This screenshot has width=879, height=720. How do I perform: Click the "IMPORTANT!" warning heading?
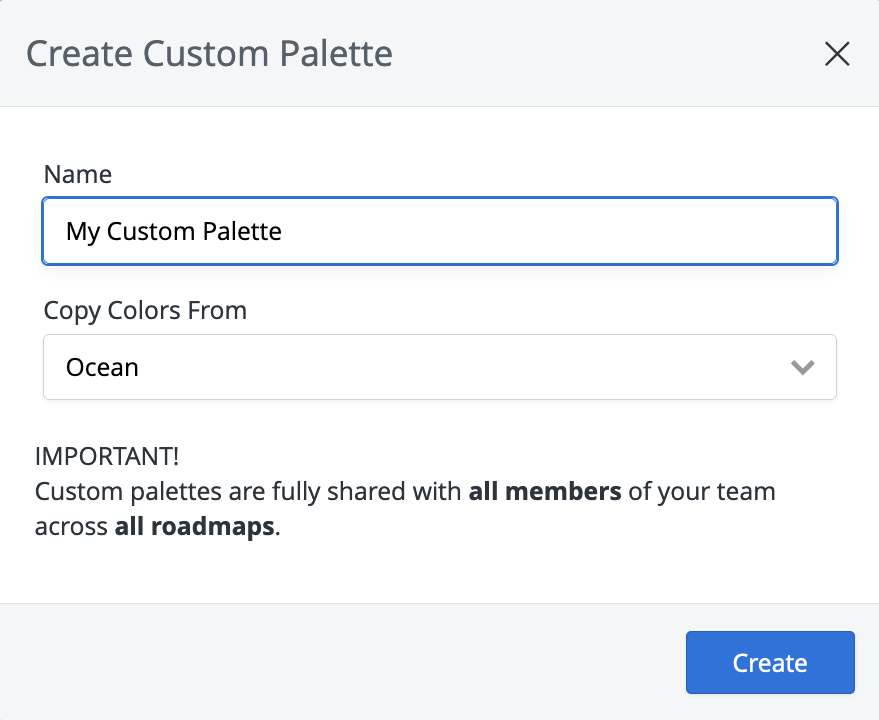point(107,456)
